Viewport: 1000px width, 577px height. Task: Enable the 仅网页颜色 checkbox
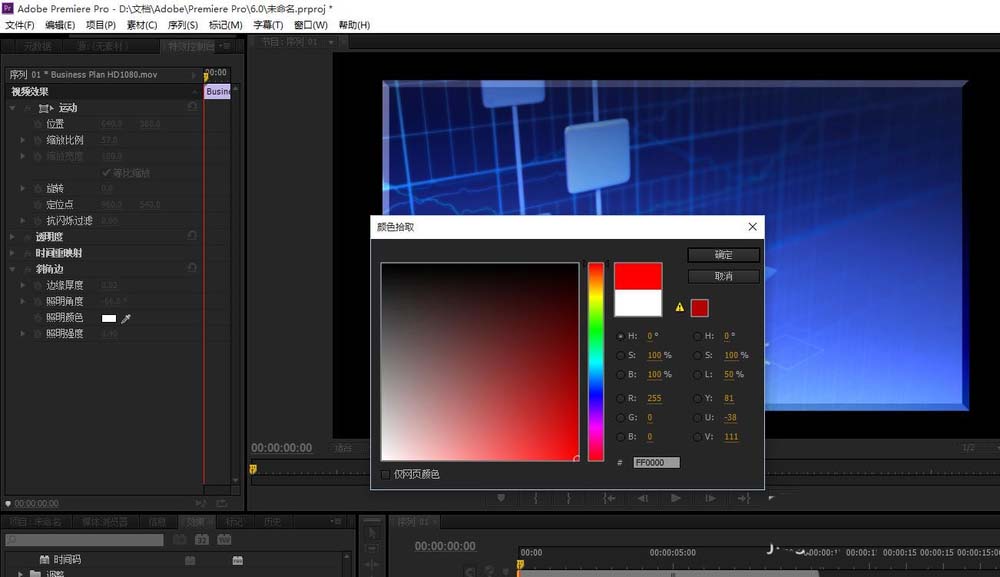coord(384,475)
